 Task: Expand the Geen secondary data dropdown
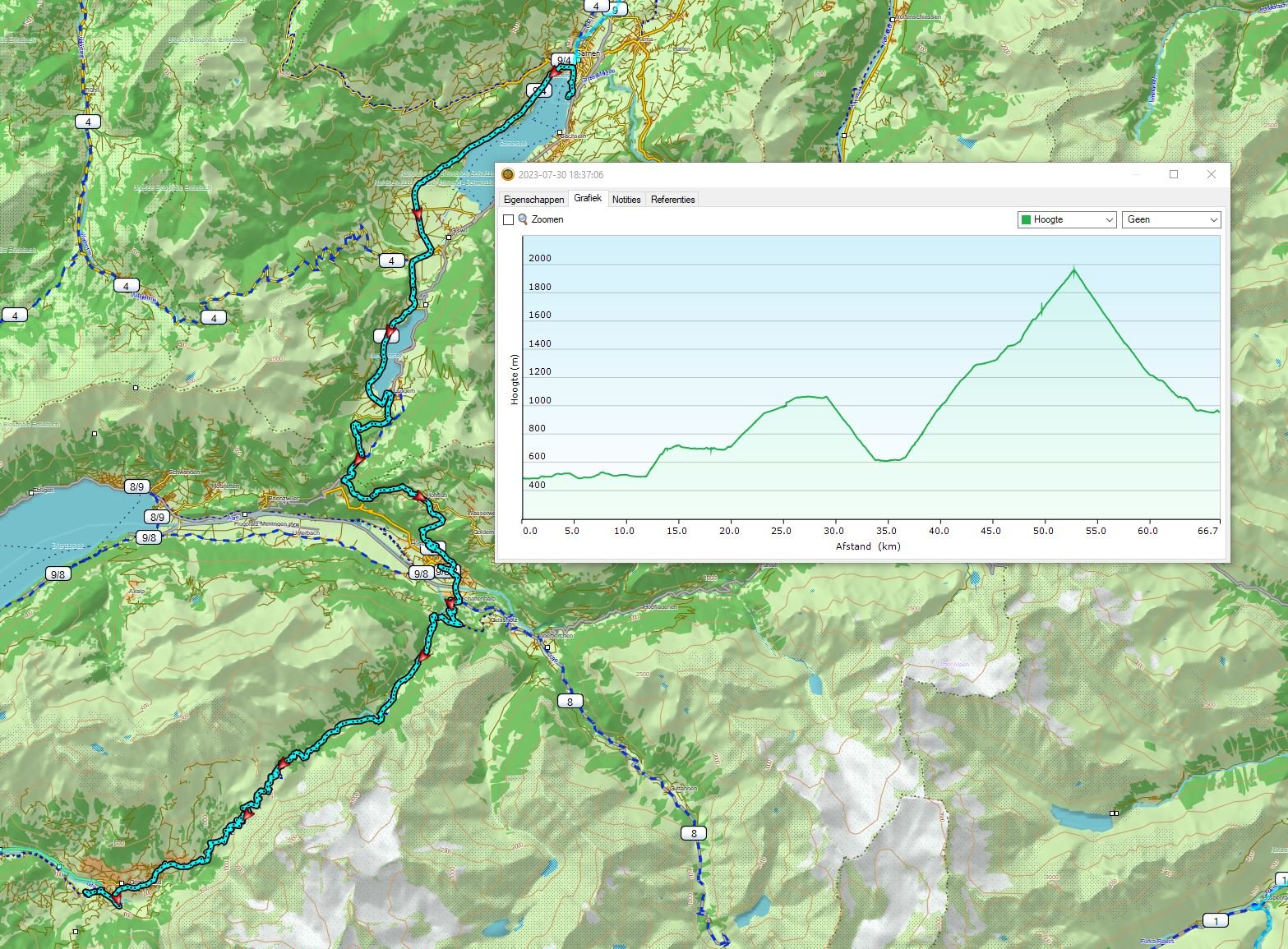coord(1170,219)
